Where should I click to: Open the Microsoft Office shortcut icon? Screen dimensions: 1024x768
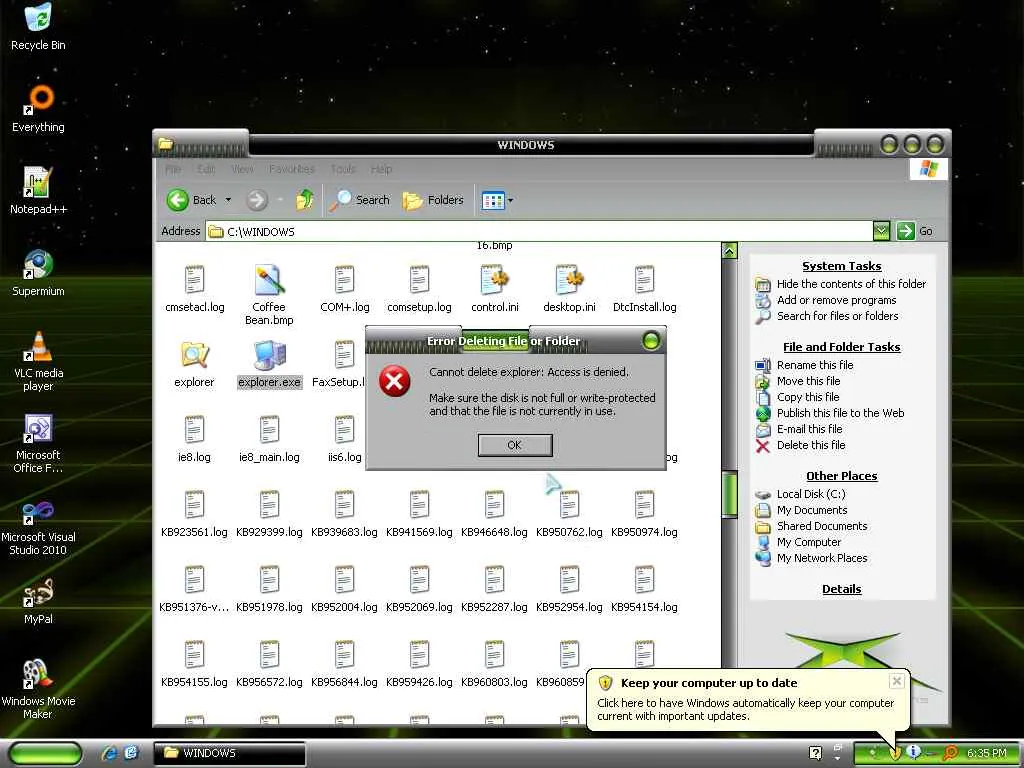click(38, 443)
